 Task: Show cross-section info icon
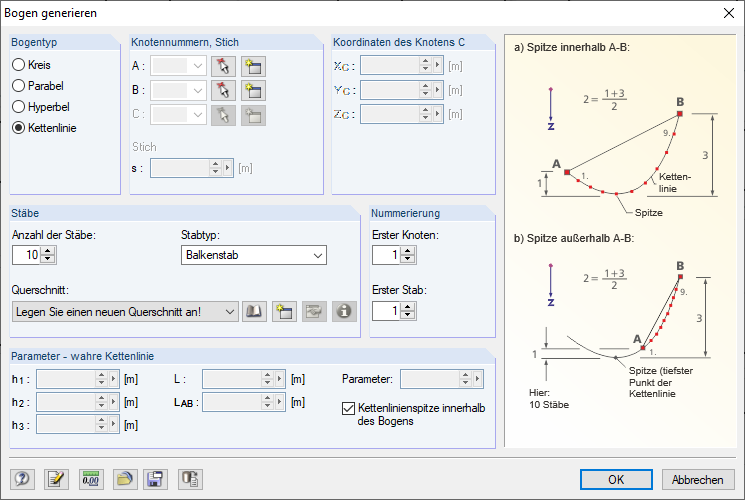point(344,312)
